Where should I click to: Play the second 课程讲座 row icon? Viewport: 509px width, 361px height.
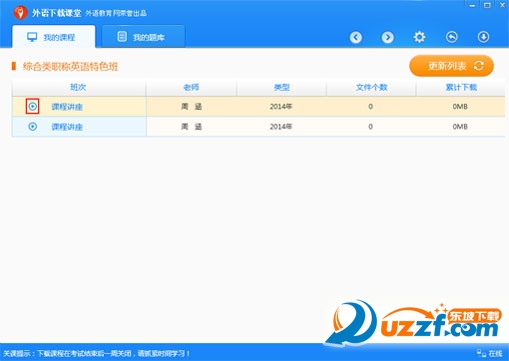[33, 126]
